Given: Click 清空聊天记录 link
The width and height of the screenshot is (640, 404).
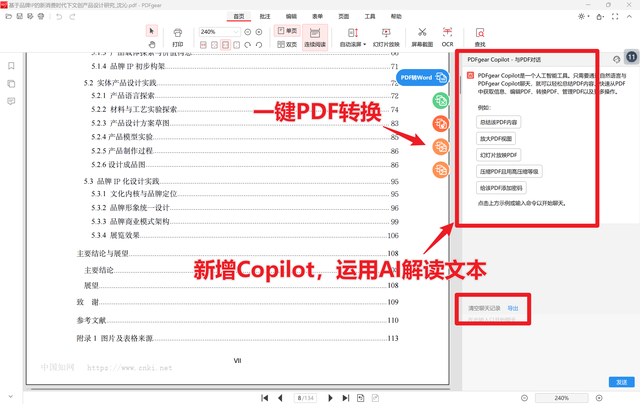Looking at the screenshot, I should click(x=484, y=308).
